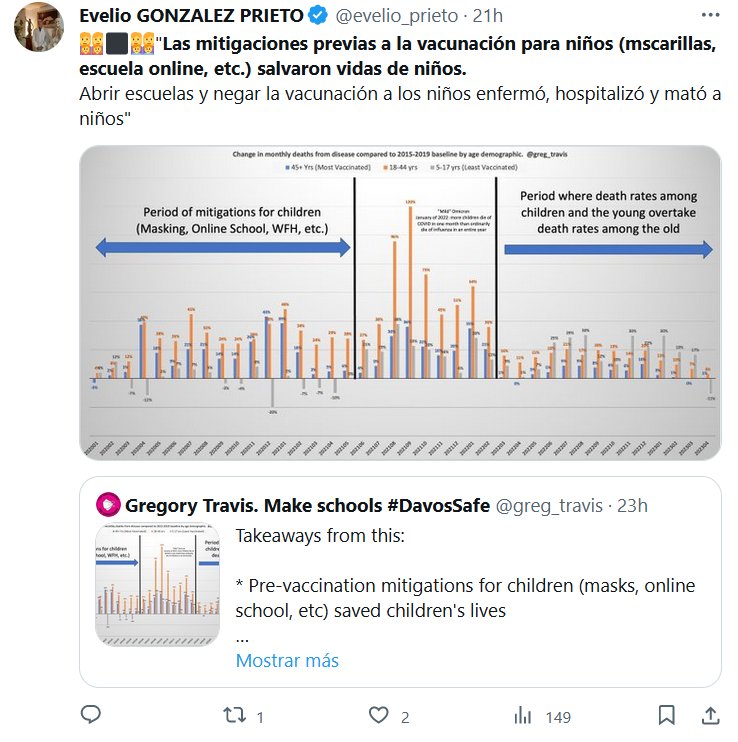Click Gregory Travis's small avatar icon

pyautogui.click(x=107, y=504)
